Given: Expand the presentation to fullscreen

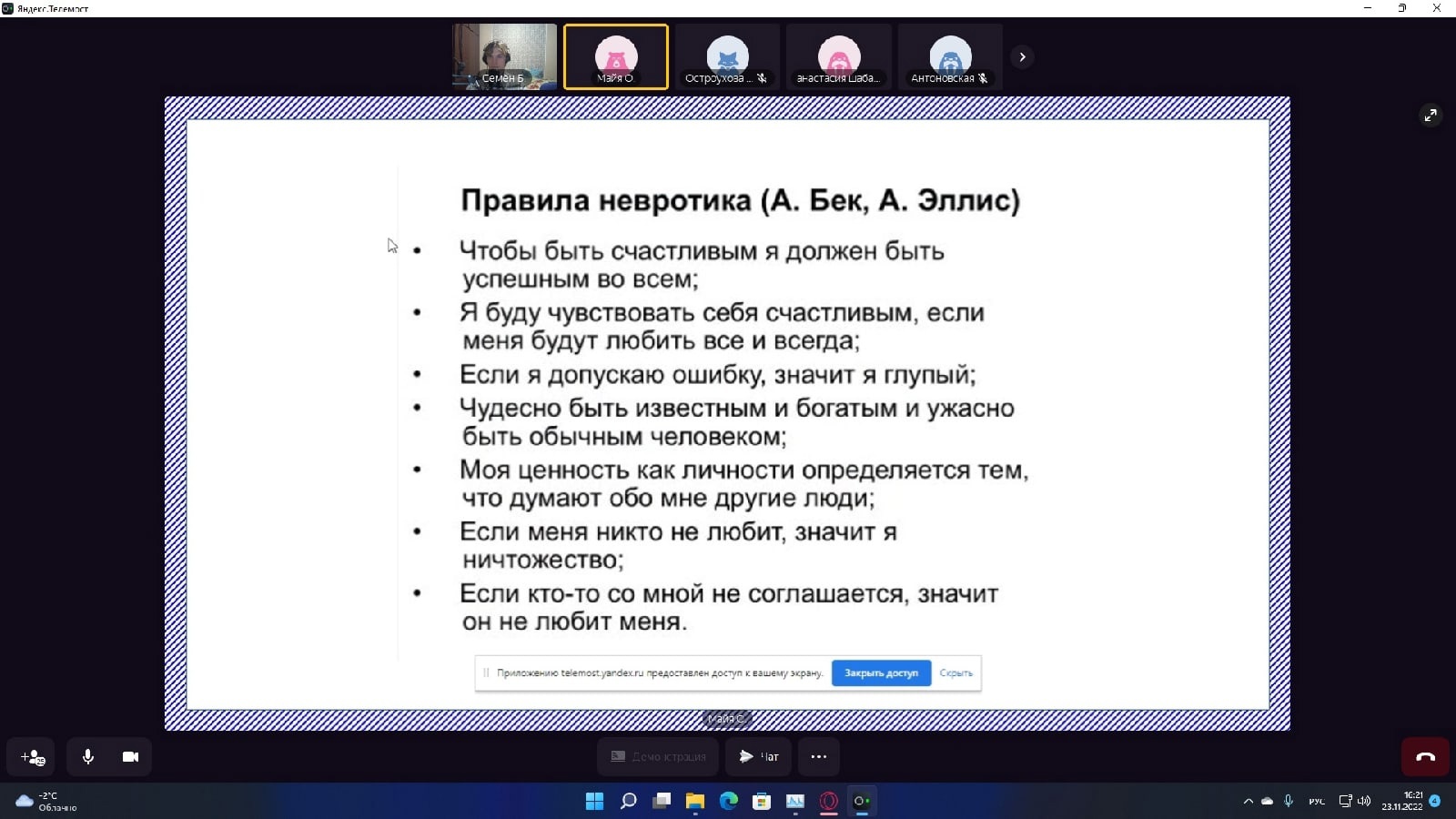Looking at the screenshot, I should point(1431,116).
